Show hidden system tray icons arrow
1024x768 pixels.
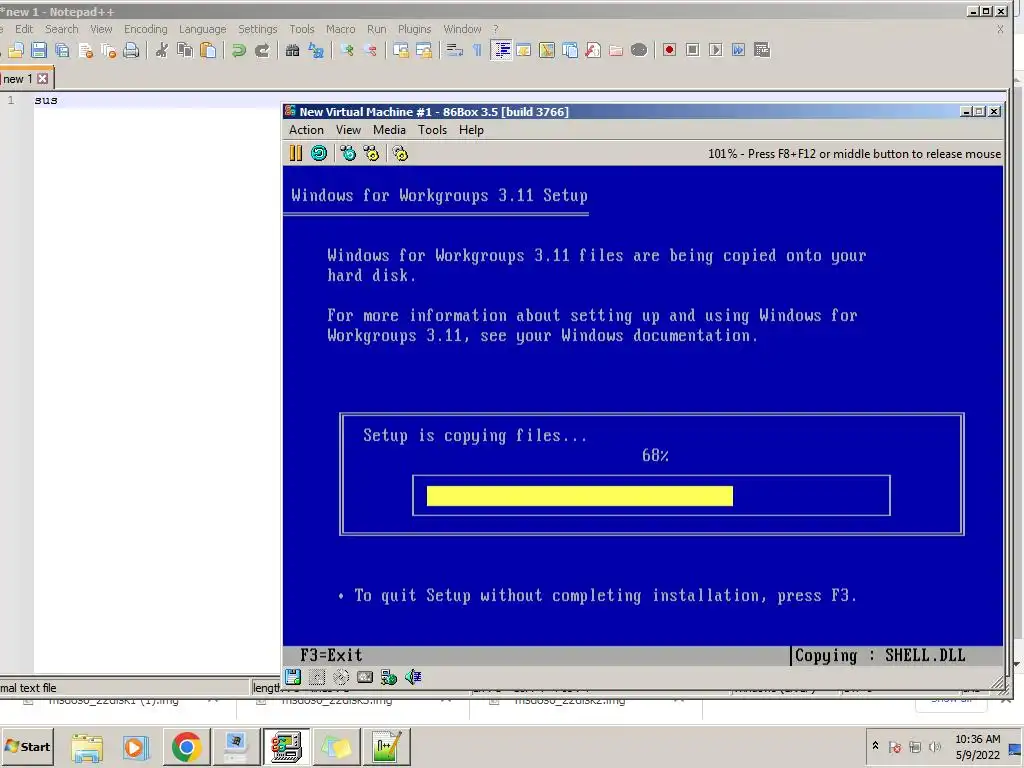[875, 746]
